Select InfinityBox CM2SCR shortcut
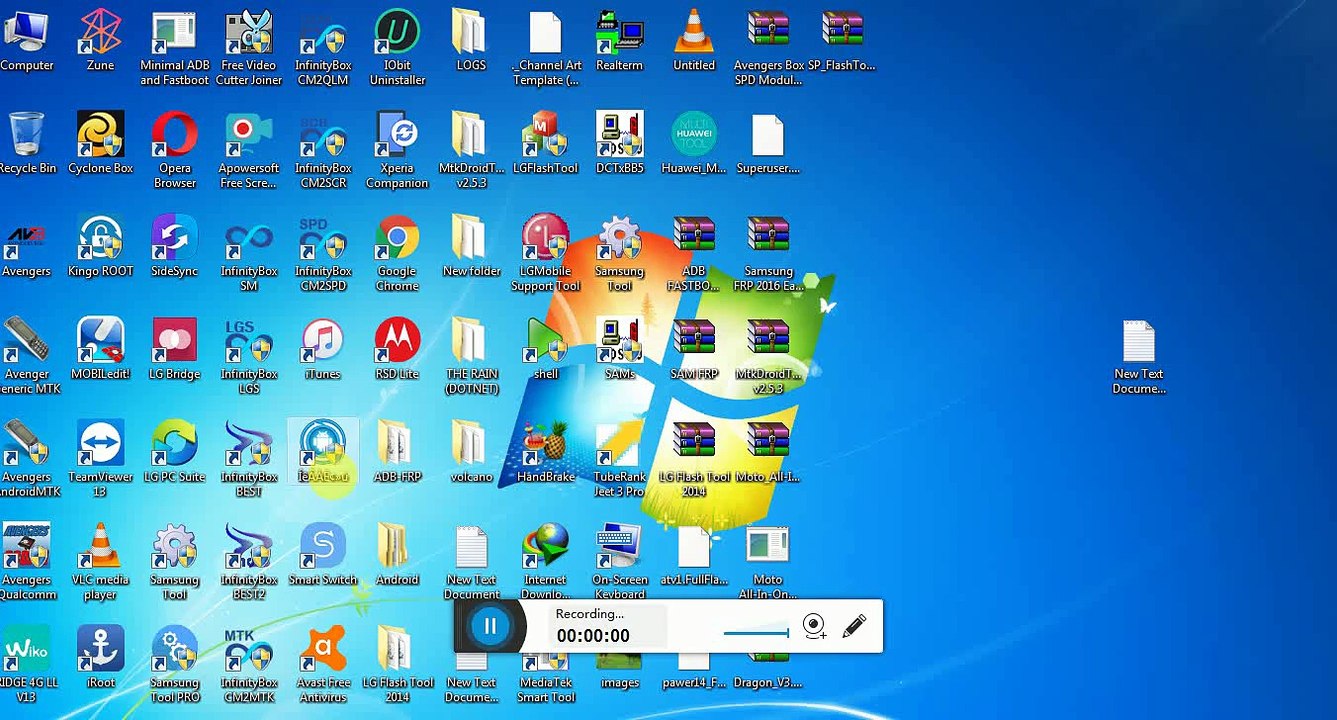1337x720 pixels. [323, 150]
